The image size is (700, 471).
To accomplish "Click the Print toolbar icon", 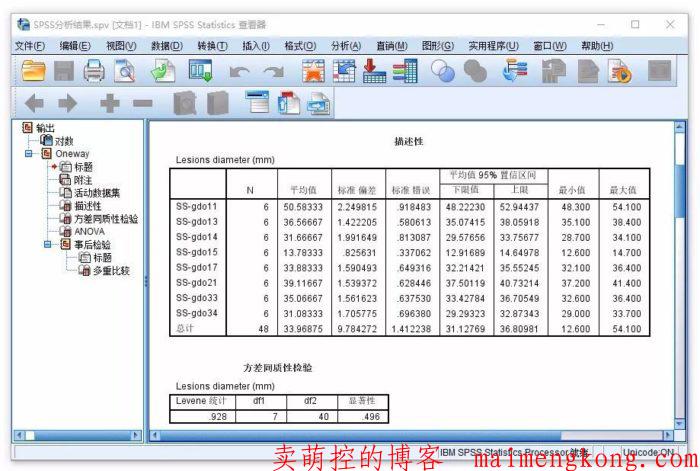I will (94, 70).
